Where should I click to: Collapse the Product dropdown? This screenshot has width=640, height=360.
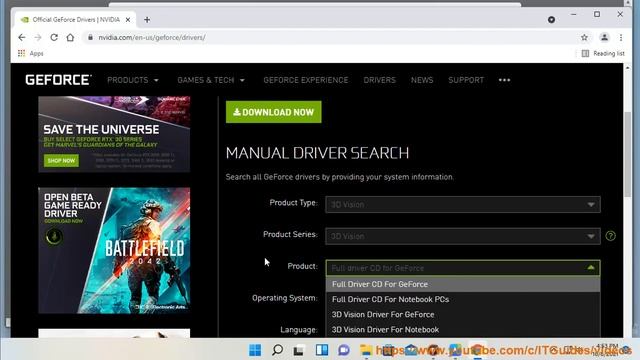pyautogui.click(x=463, y=268)
